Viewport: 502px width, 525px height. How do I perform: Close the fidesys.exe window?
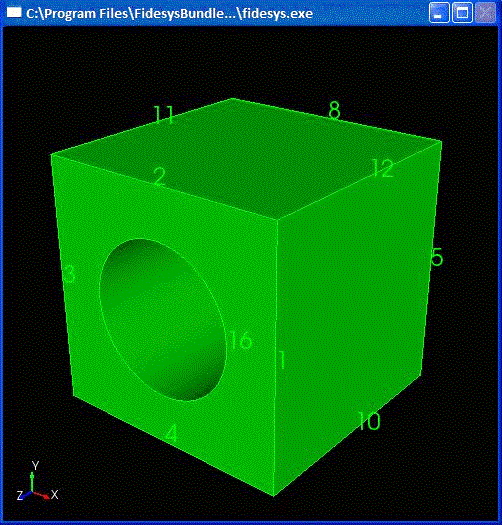pos(485,13)
